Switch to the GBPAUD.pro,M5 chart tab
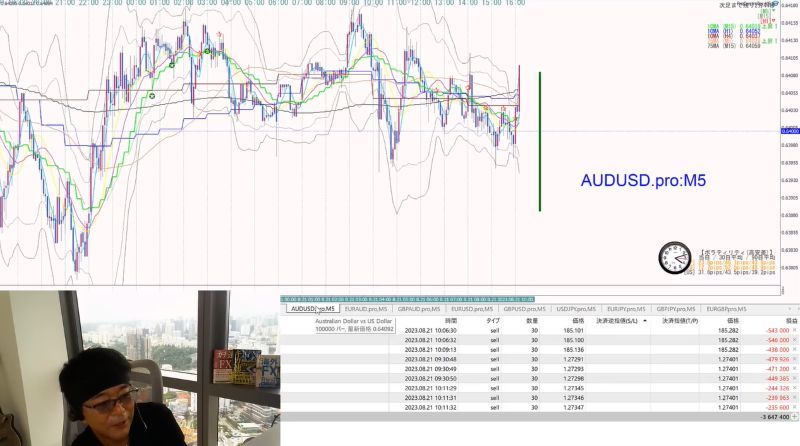The image size is (800, 446). point(419,309)
